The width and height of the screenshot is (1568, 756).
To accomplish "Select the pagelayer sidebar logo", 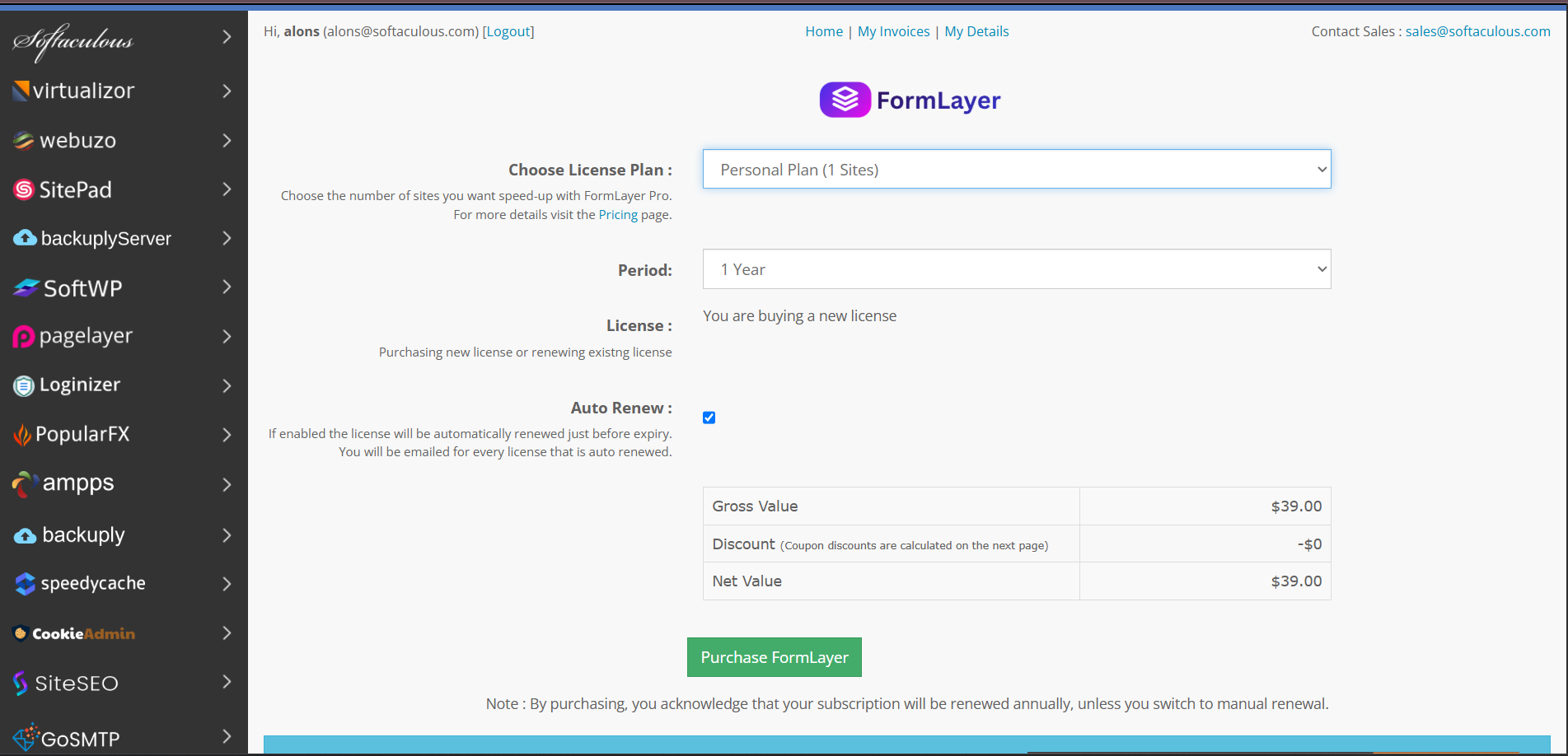I will pyautogui.click(x=73, y=336).
